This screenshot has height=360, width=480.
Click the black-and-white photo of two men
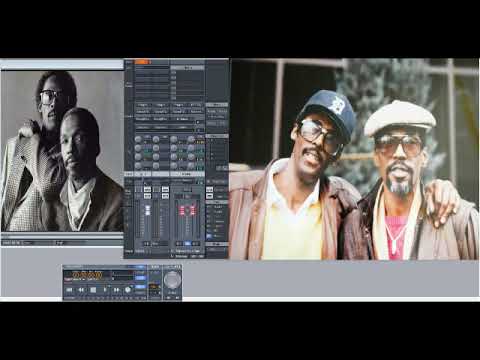(x=62, y=151)
